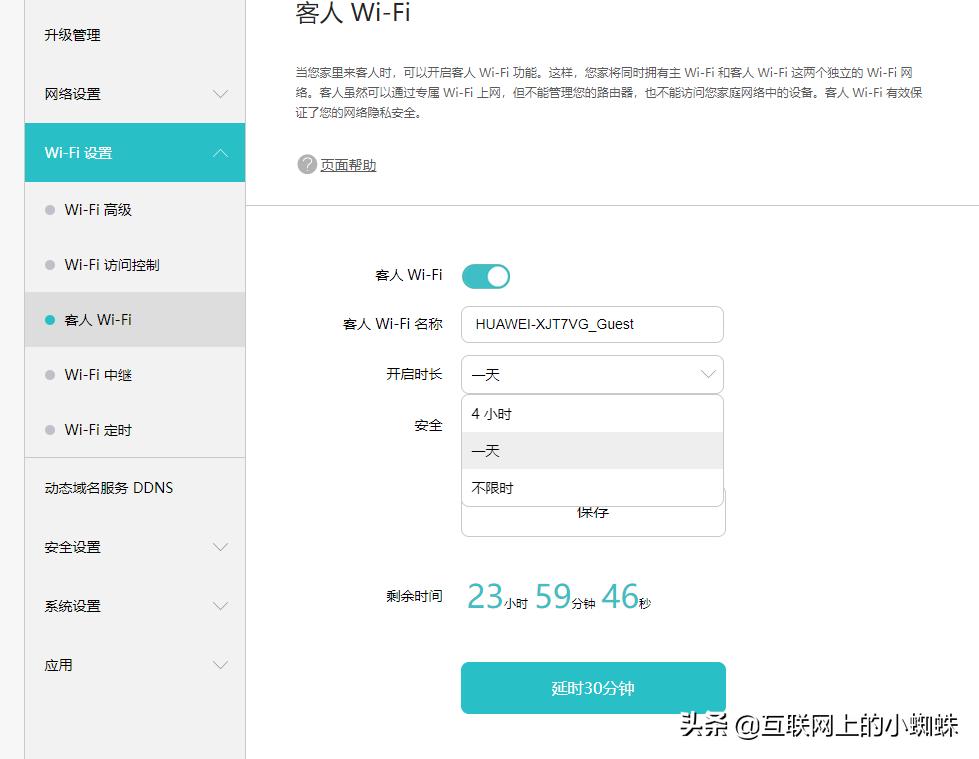Screen dimensions: 979x759
Task: Toggle off the 客人 Wi-Fi switch
Action: point(486,275)
